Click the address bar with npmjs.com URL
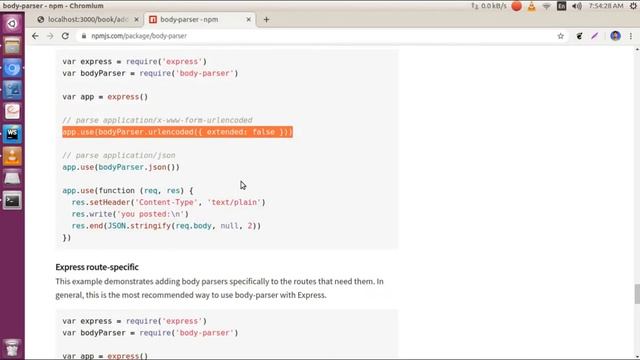Screen dimensions: 640x360 click(x=318, y=36)
